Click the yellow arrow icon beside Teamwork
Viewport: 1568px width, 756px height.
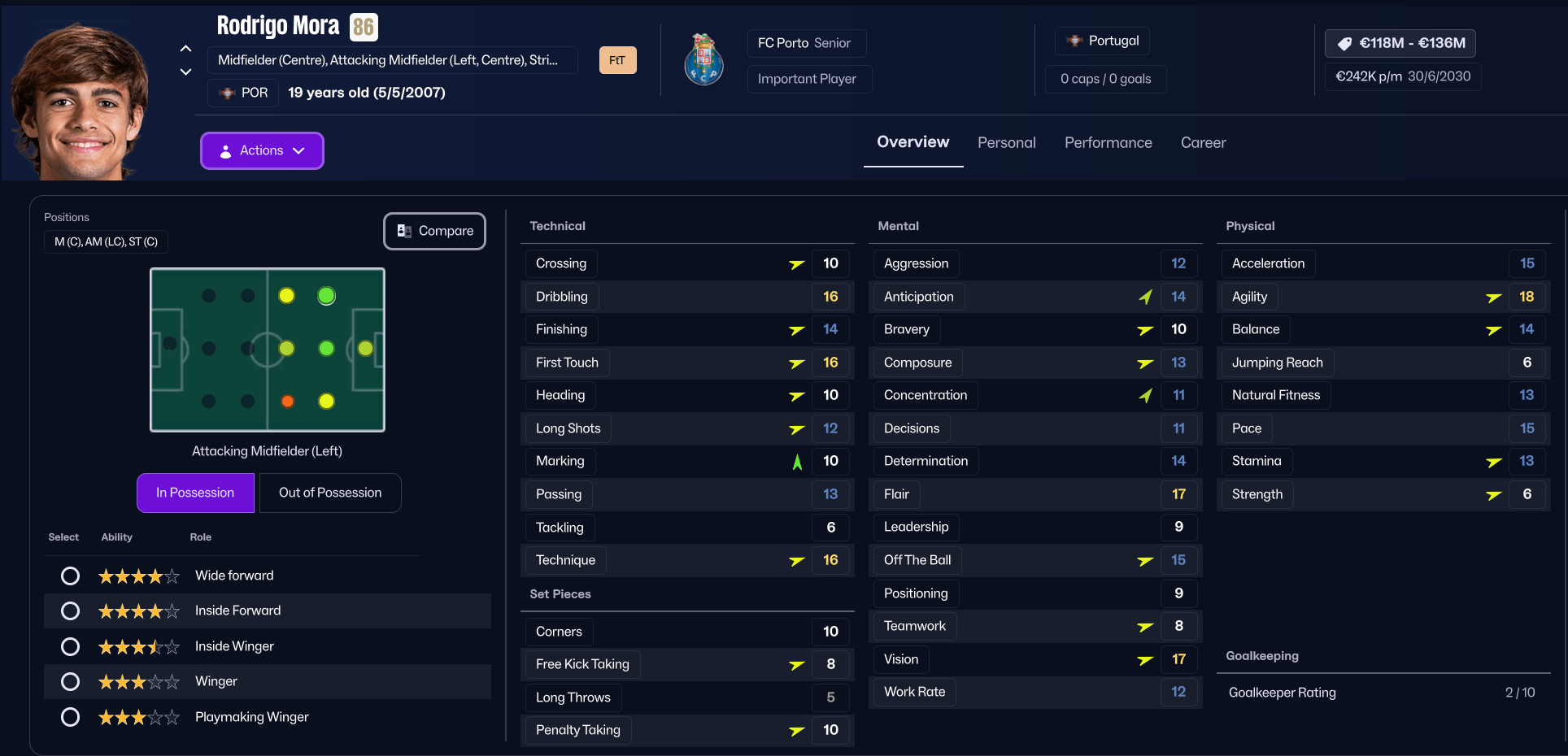1145,627
